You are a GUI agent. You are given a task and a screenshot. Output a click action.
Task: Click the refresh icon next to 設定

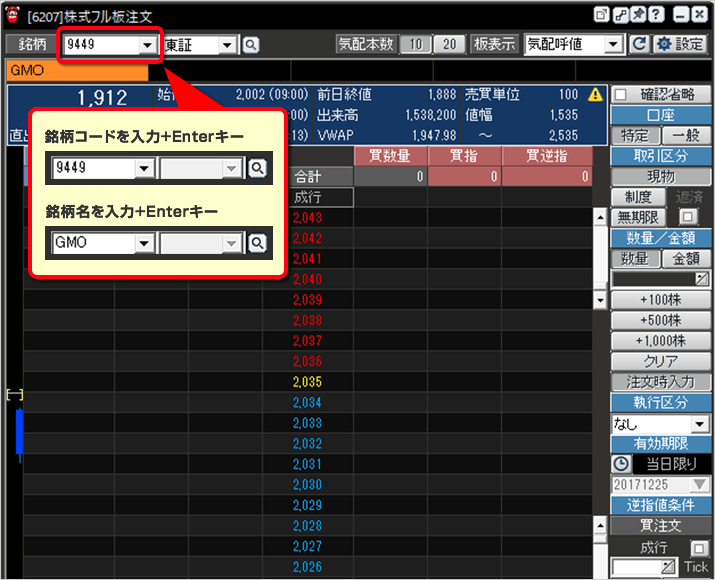[x=640, y=44]
